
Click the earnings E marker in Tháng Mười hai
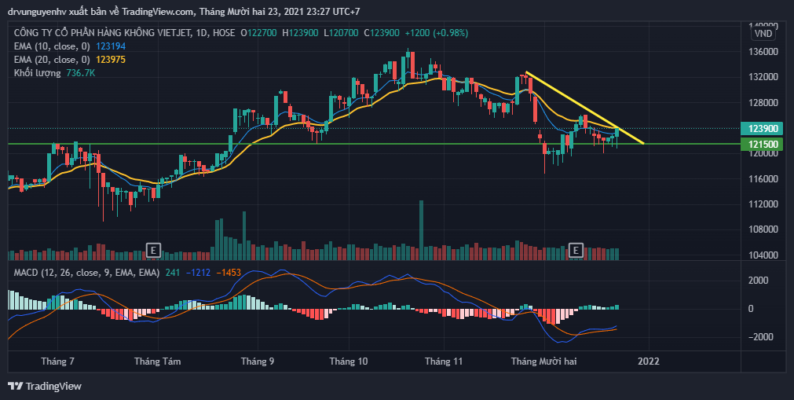576,249
